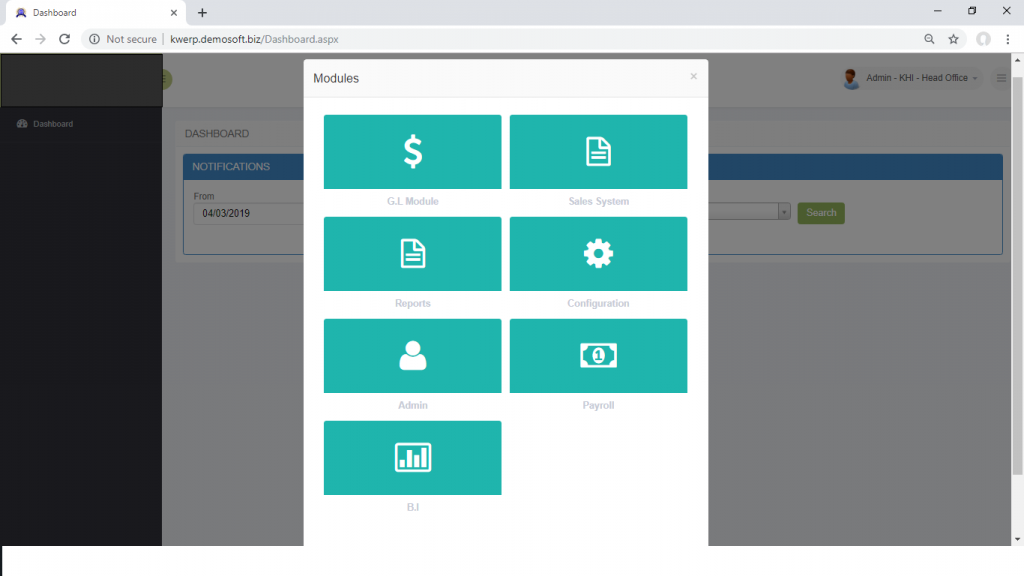Image resolution: width=1024 pixels, height=576 pixels.
Task: Open the Admin user icon tile
Action: (x=412, y=356)
